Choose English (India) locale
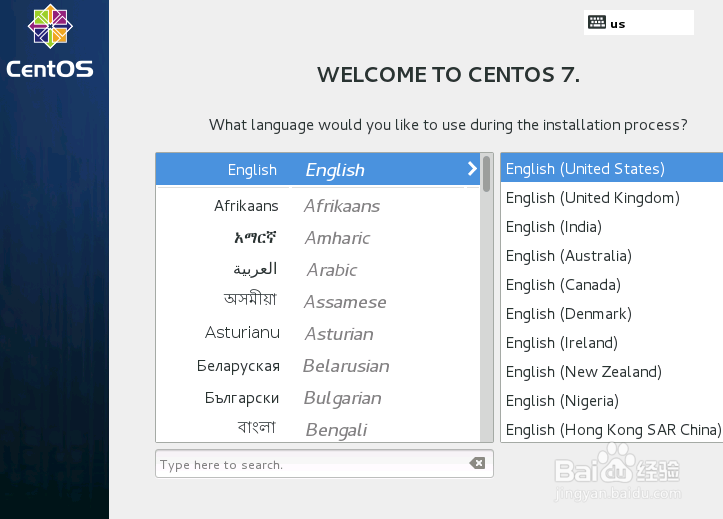Screen dimensions: 723x519 pos(612,227)
